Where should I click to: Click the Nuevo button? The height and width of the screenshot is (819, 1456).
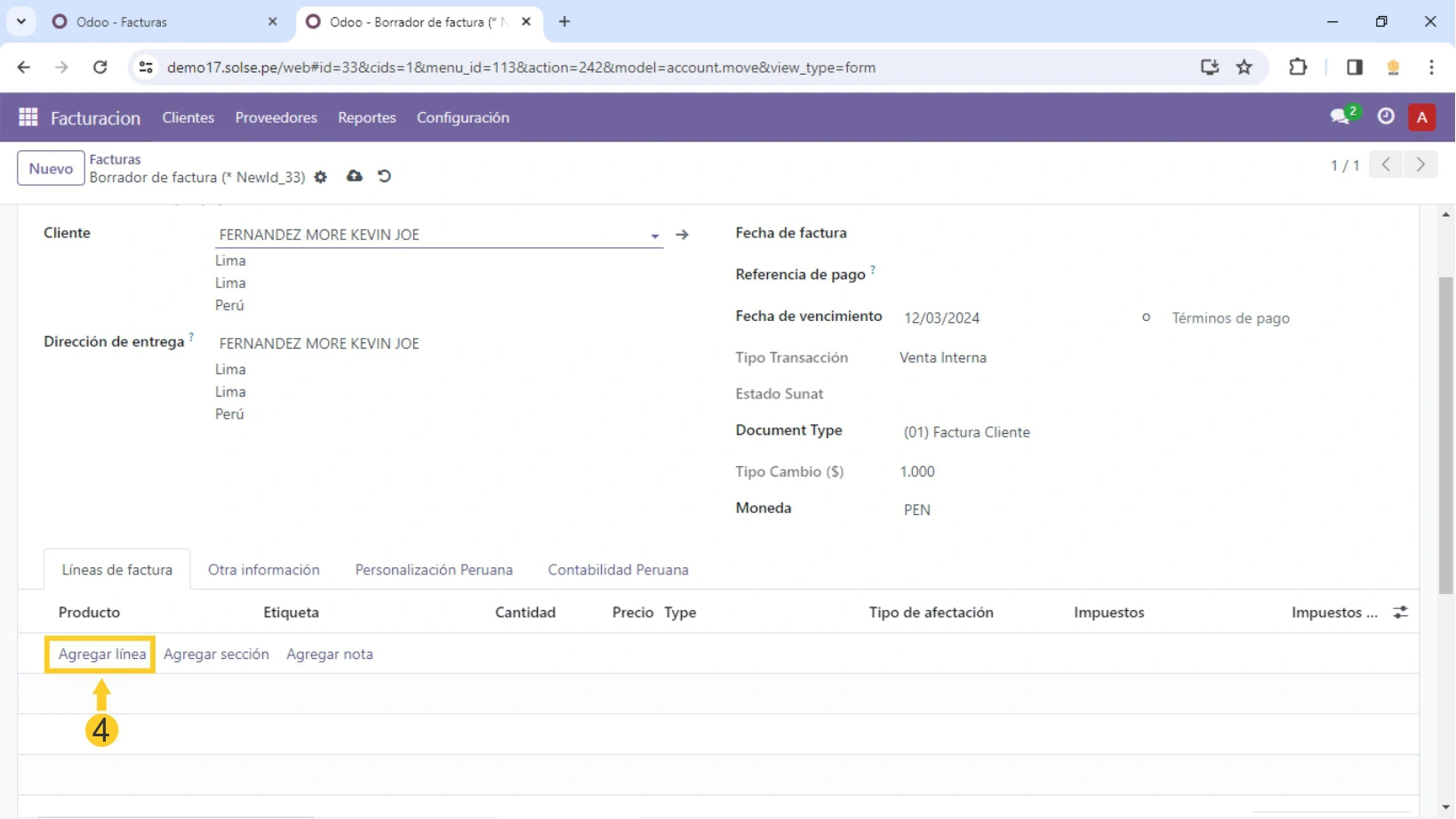51,168
